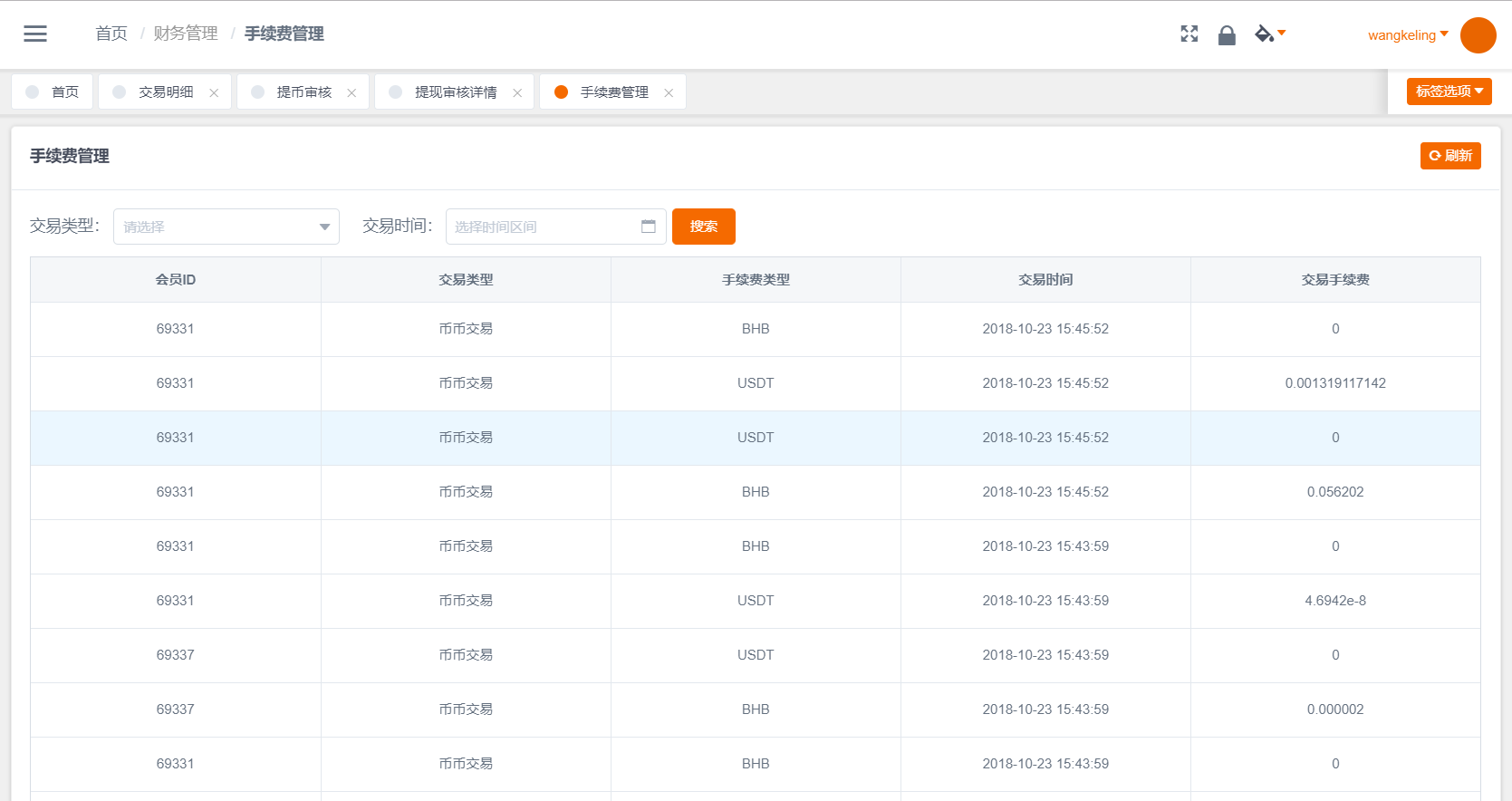
Task: Open the wangkeling user dropdown
Action: click(1408, 34)
